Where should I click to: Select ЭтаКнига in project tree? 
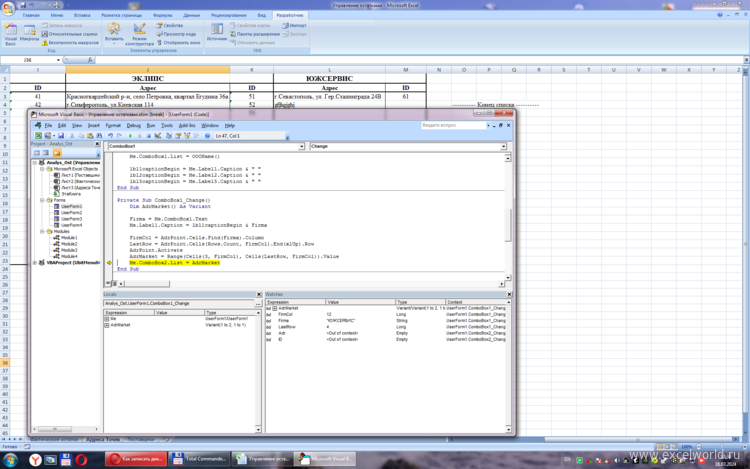(x=71, y=194)
